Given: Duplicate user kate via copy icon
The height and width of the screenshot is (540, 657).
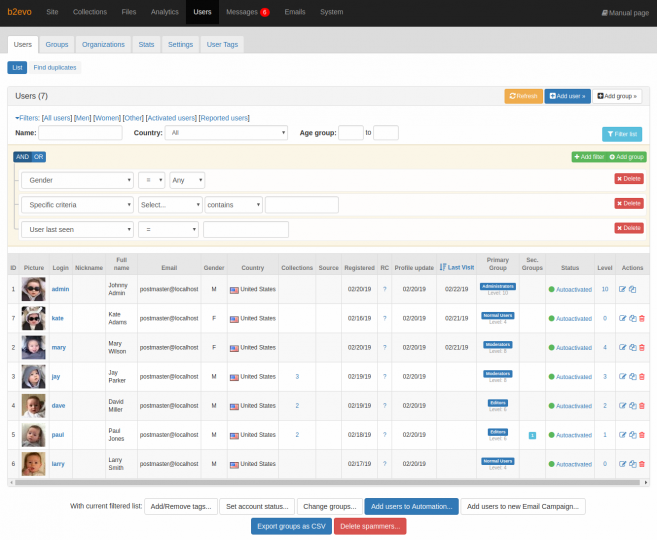Looking at the screenshot, I should point(632,318).
